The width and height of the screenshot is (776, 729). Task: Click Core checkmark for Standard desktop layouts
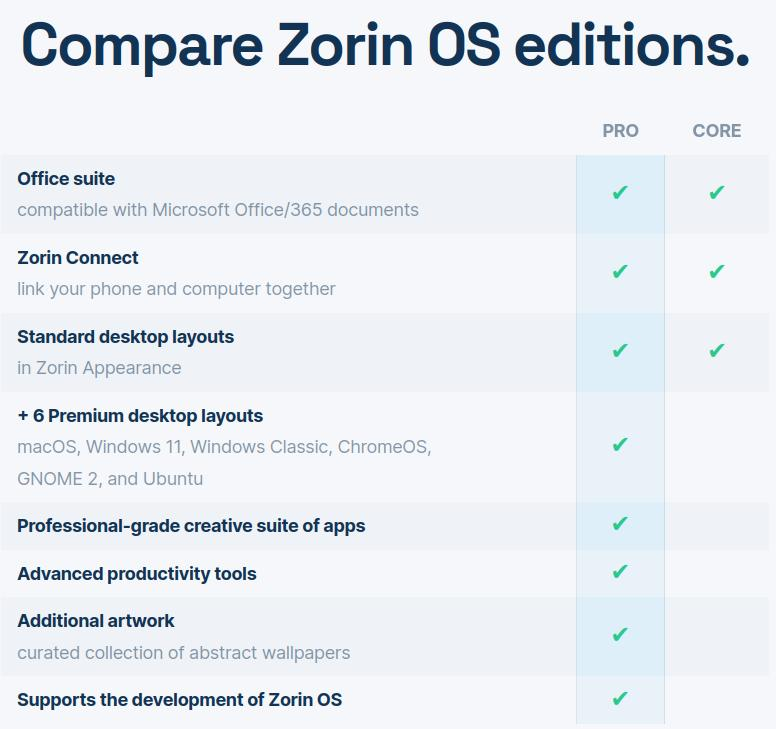(717, 350)
